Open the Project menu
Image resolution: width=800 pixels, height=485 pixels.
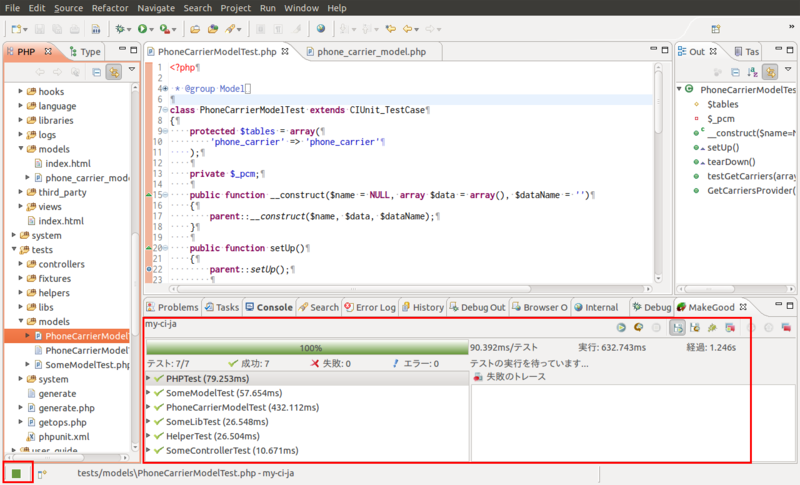pos(235,8)
